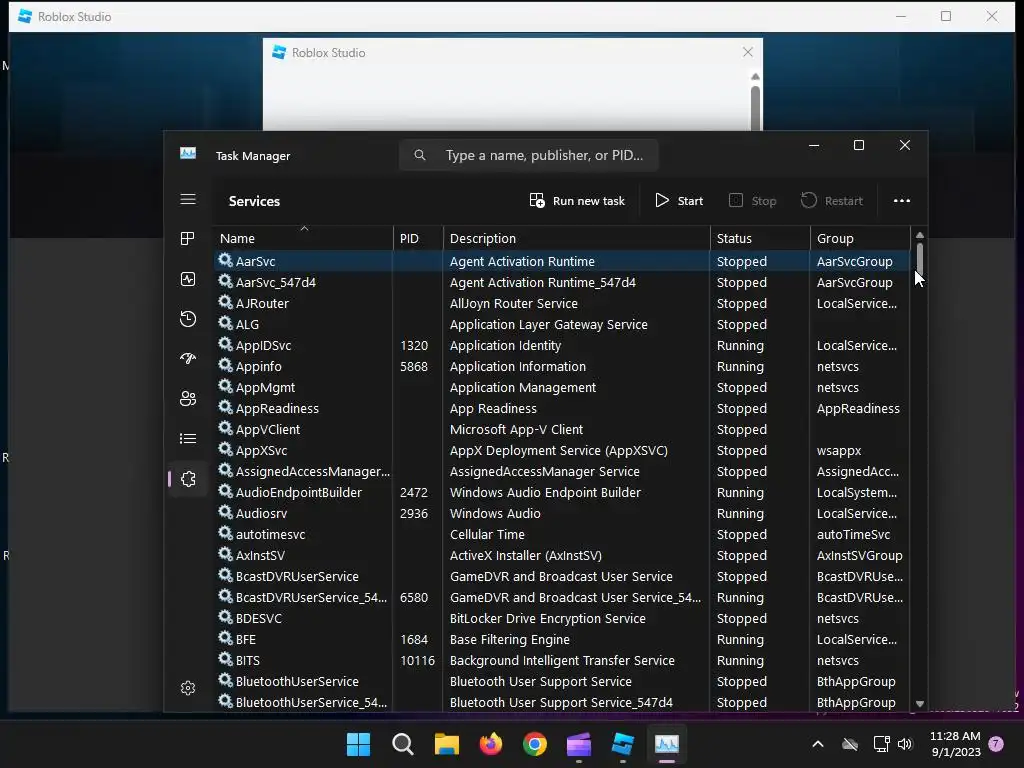Open Details page in sidebar
The image size is (1024, 768).
188,438
